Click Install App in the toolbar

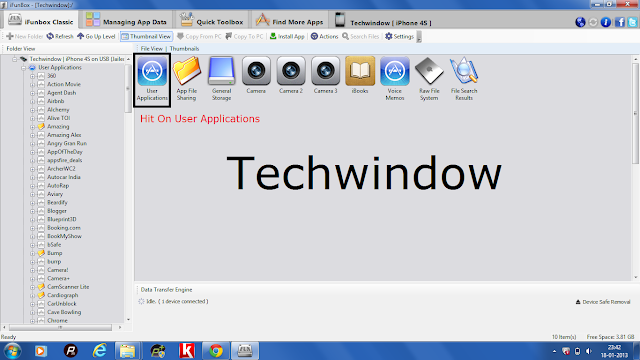(287, 36)
